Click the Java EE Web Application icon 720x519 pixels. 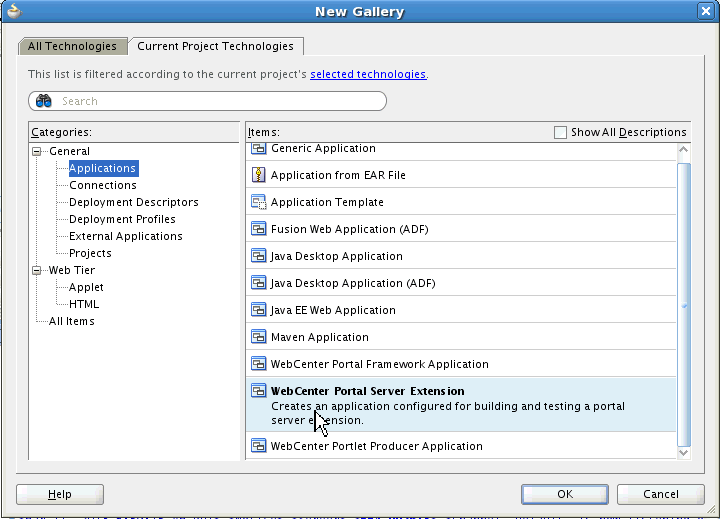click(259, 310)
